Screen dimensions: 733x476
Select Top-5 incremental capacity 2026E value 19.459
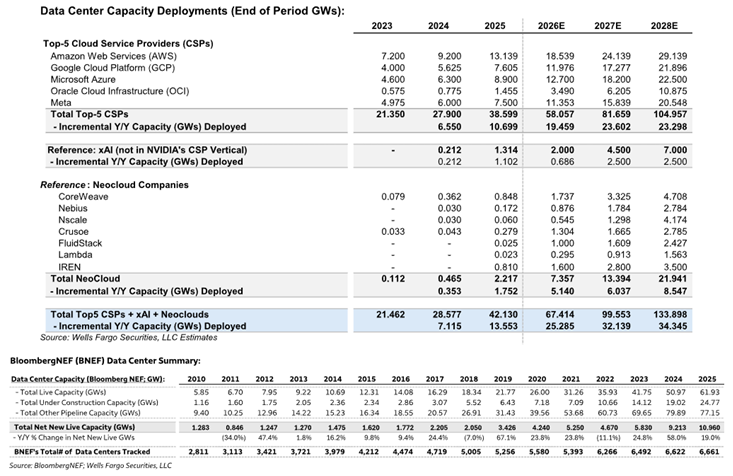(560, 127)
